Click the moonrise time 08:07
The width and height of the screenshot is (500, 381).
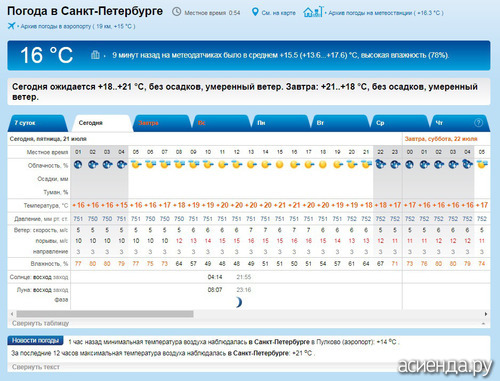tap(215, 290)
